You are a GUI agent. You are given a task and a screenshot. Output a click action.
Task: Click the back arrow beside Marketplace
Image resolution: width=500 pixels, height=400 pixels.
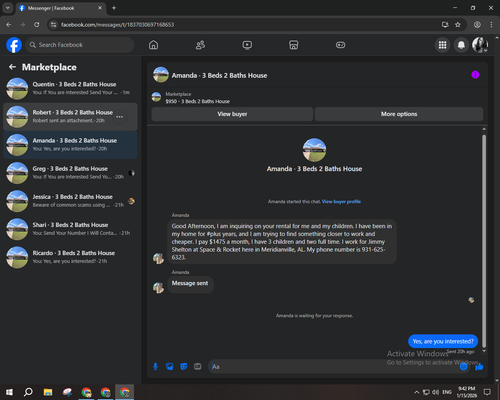pos(12,67)
